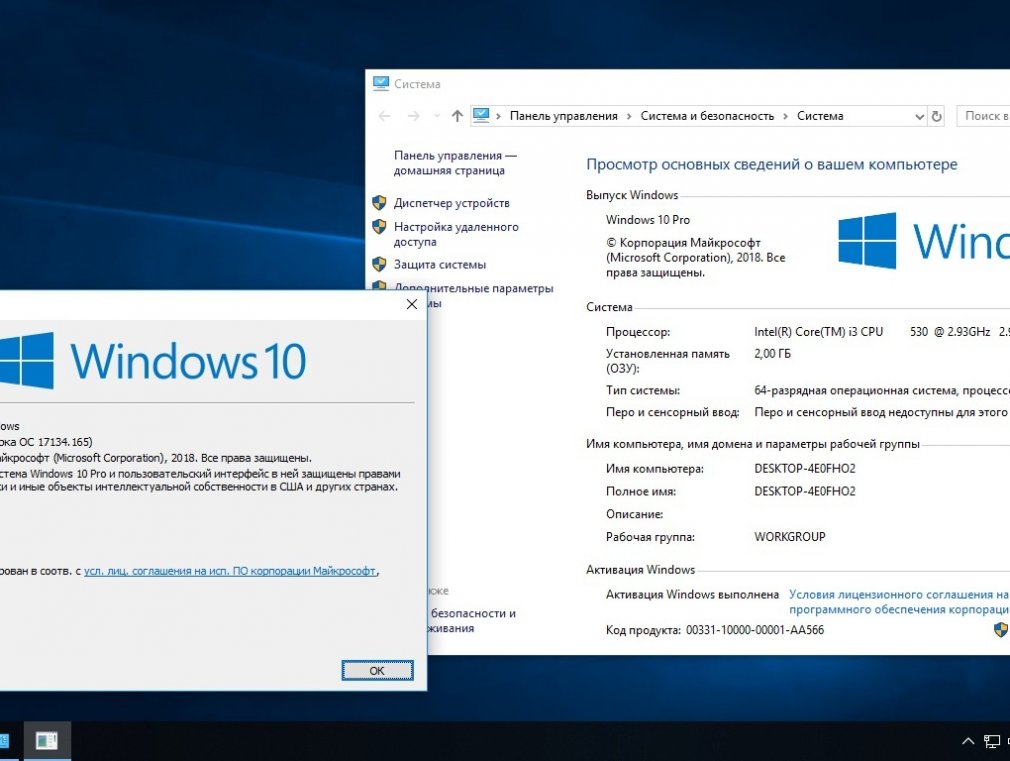
Task: Open 'Диспетчер устройств' link
Action: coord(452,203)
